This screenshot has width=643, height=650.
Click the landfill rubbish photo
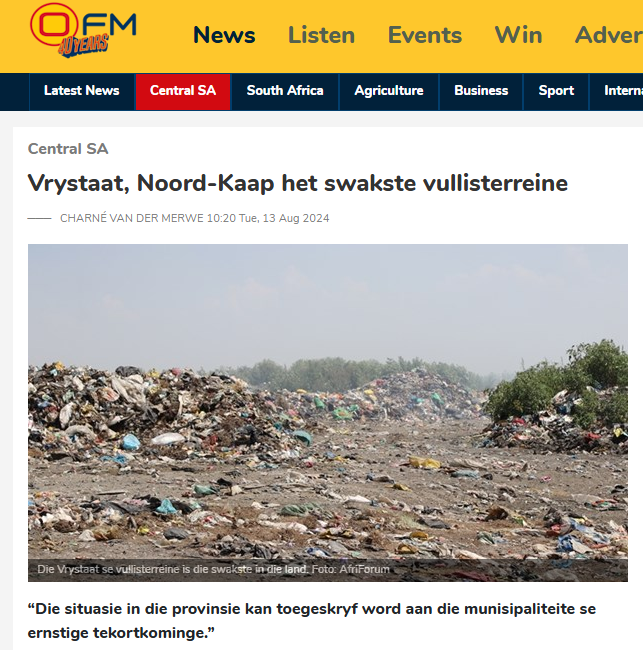pyautogui.click(x=328, y=412)
